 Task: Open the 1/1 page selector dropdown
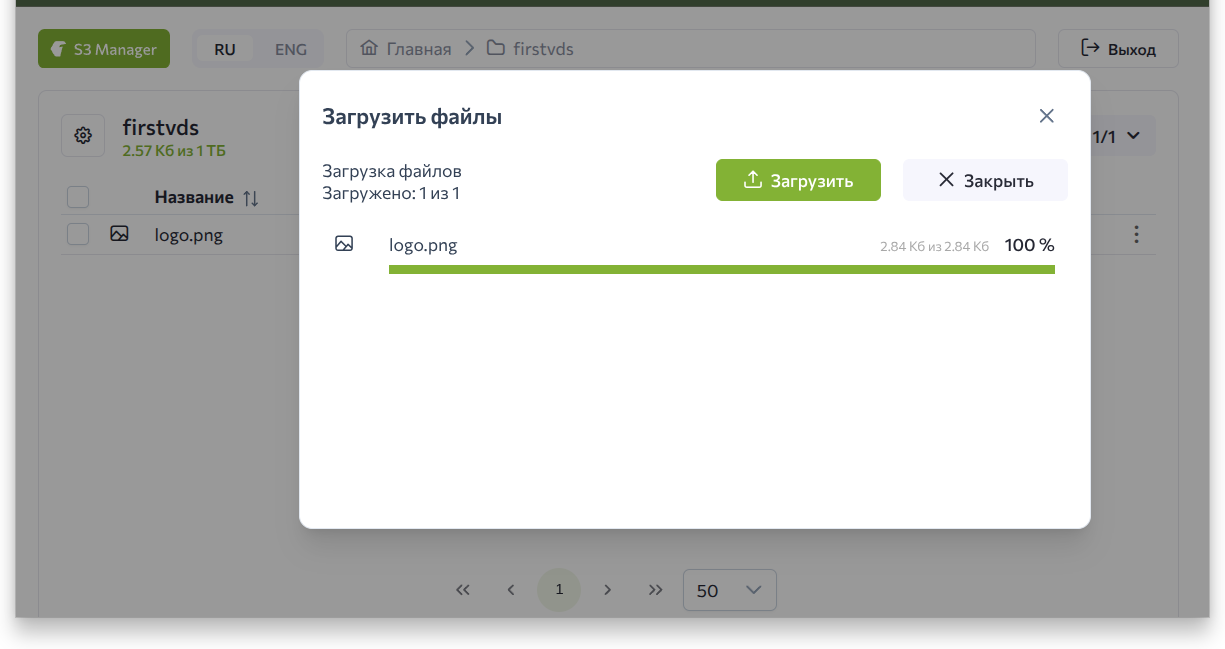[x=1117, y=136]
